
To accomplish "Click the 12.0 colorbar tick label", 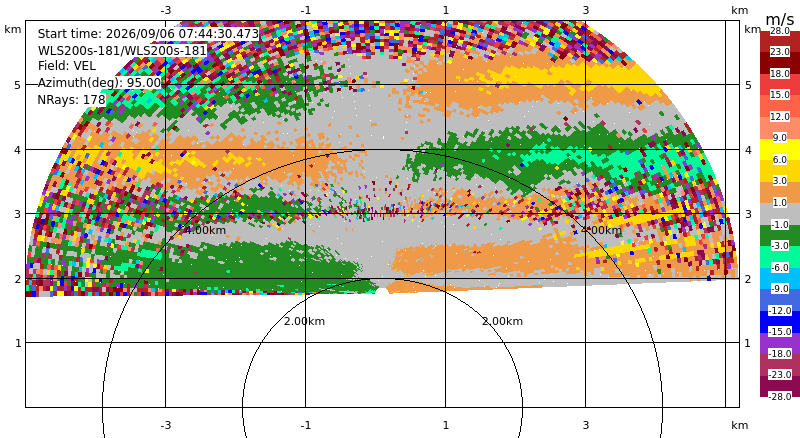I will [780, 117].
